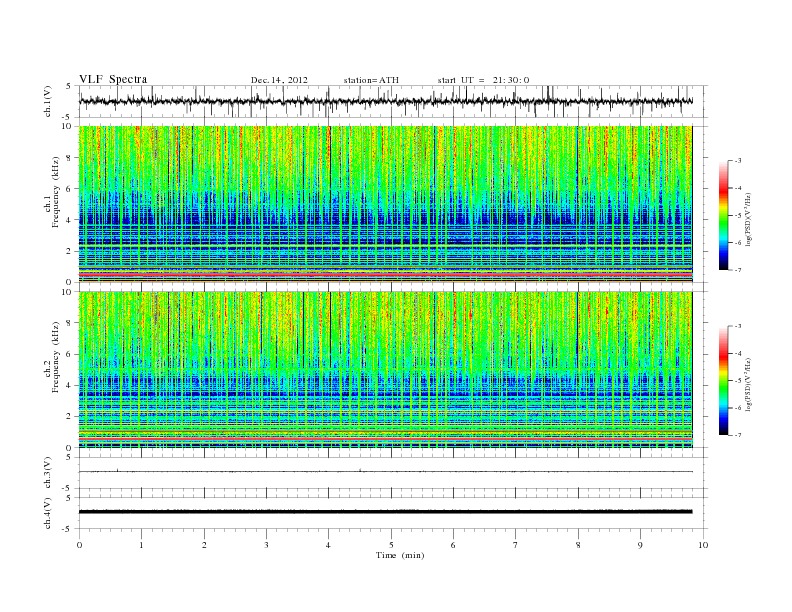
Task: Click the "9" tick label on time axis
Action: [640, 545]
